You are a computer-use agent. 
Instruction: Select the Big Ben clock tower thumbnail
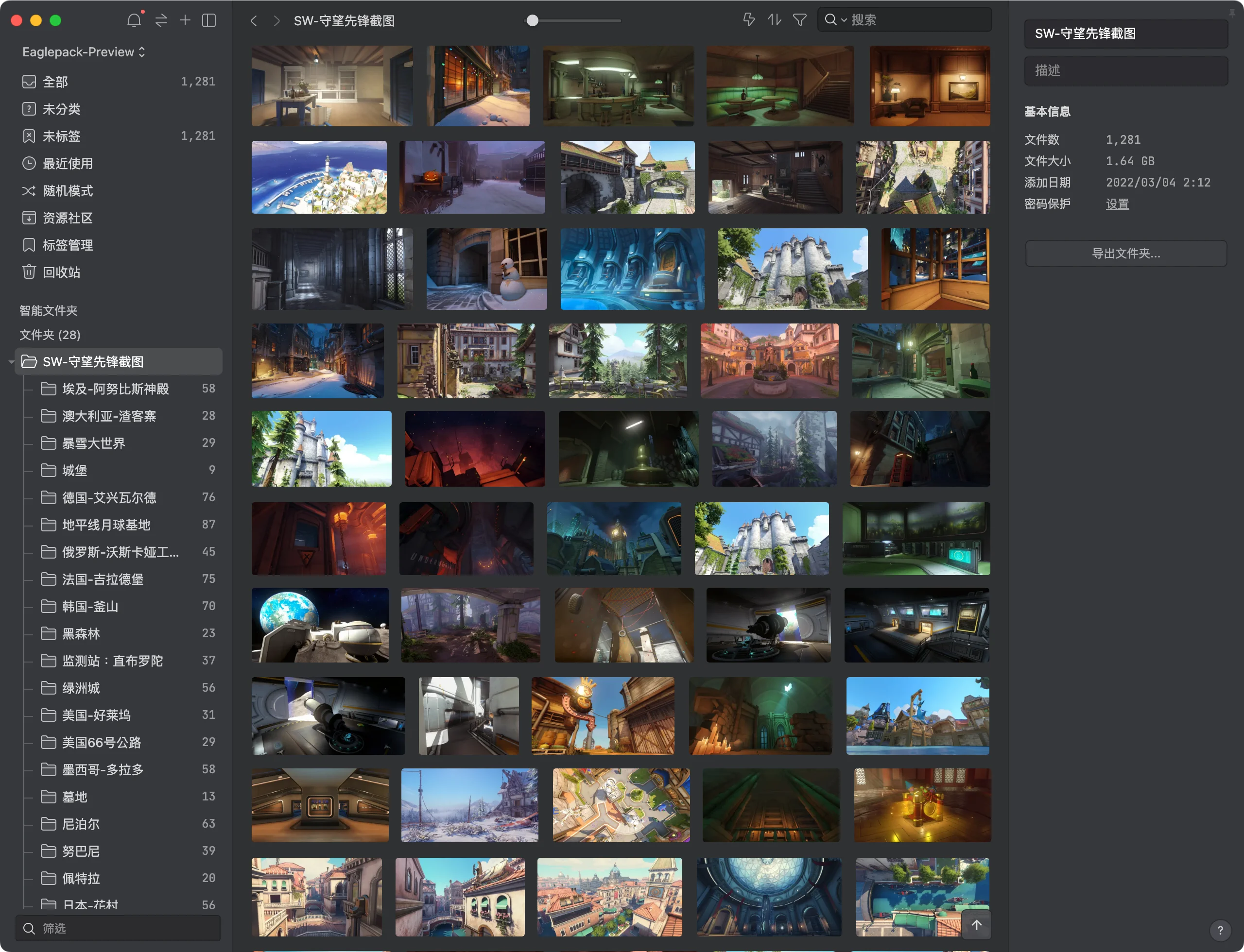(x=614, y=538)
